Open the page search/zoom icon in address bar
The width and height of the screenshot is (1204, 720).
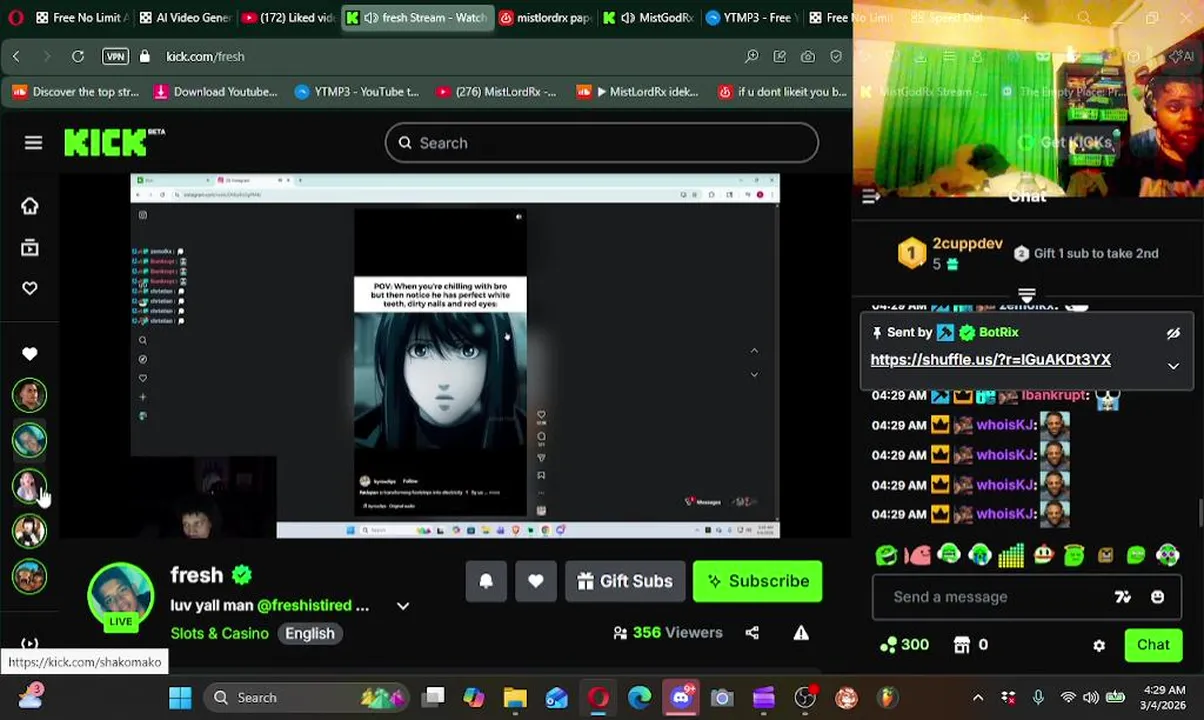pyautogui.click(x=751, y=57)
